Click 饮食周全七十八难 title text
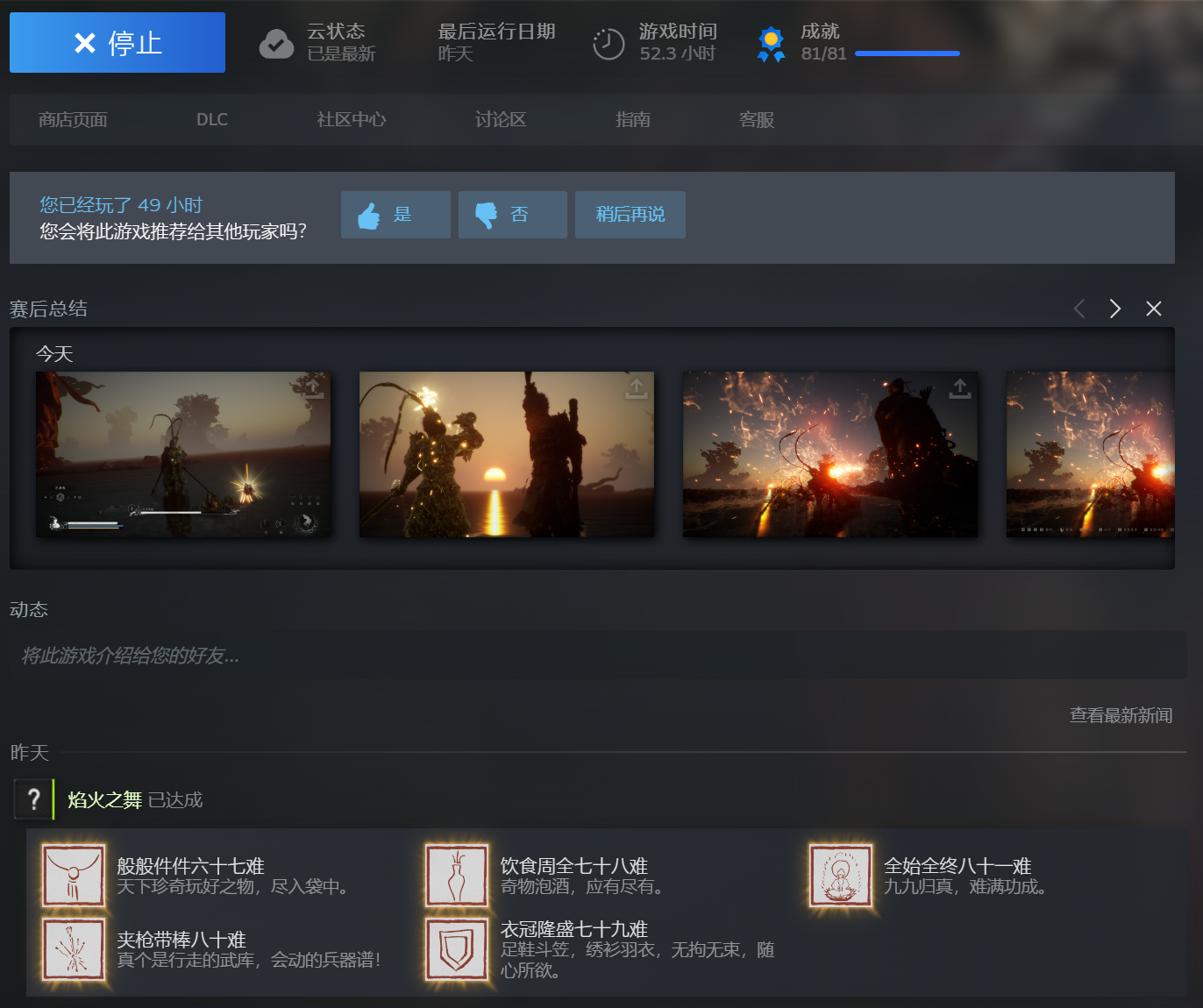Viewport: 1203px width, 1008px height. coord(574,866)
